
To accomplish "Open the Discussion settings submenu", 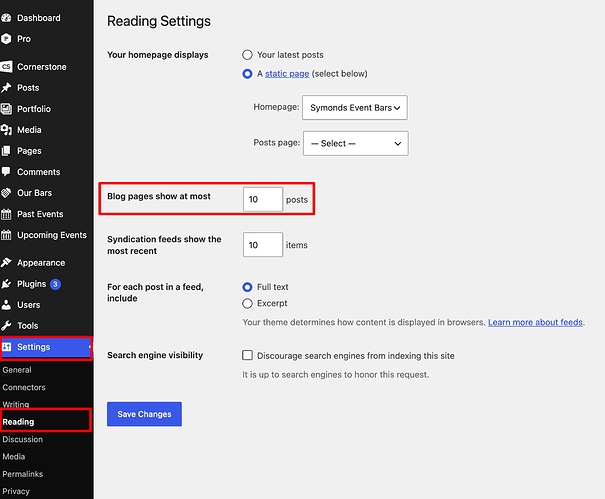I will pos(23,439).
